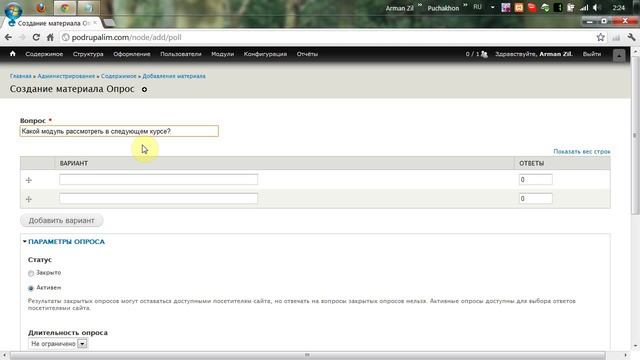Click shortcut add icon beside page title
Image resolution: width=640 pixels, height=360 pixels.
click(x=144, y=89)
